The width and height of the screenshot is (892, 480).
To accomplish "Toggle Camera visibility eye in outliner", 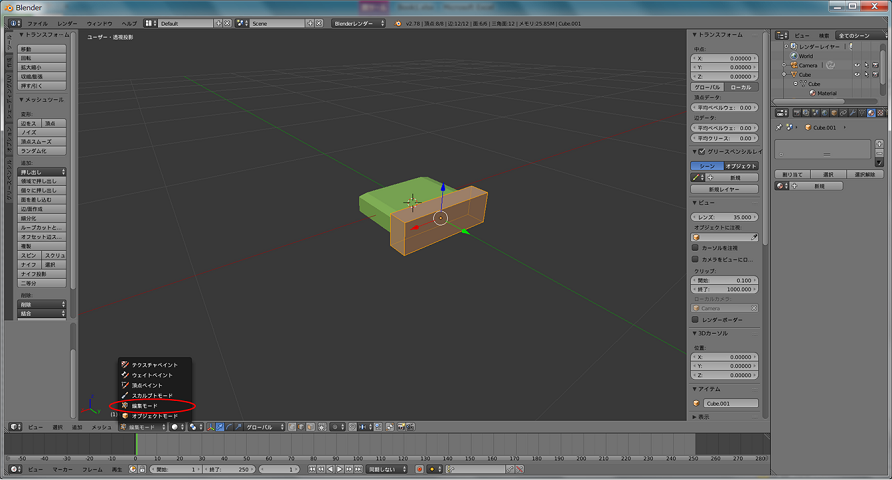I will point(857,65).
